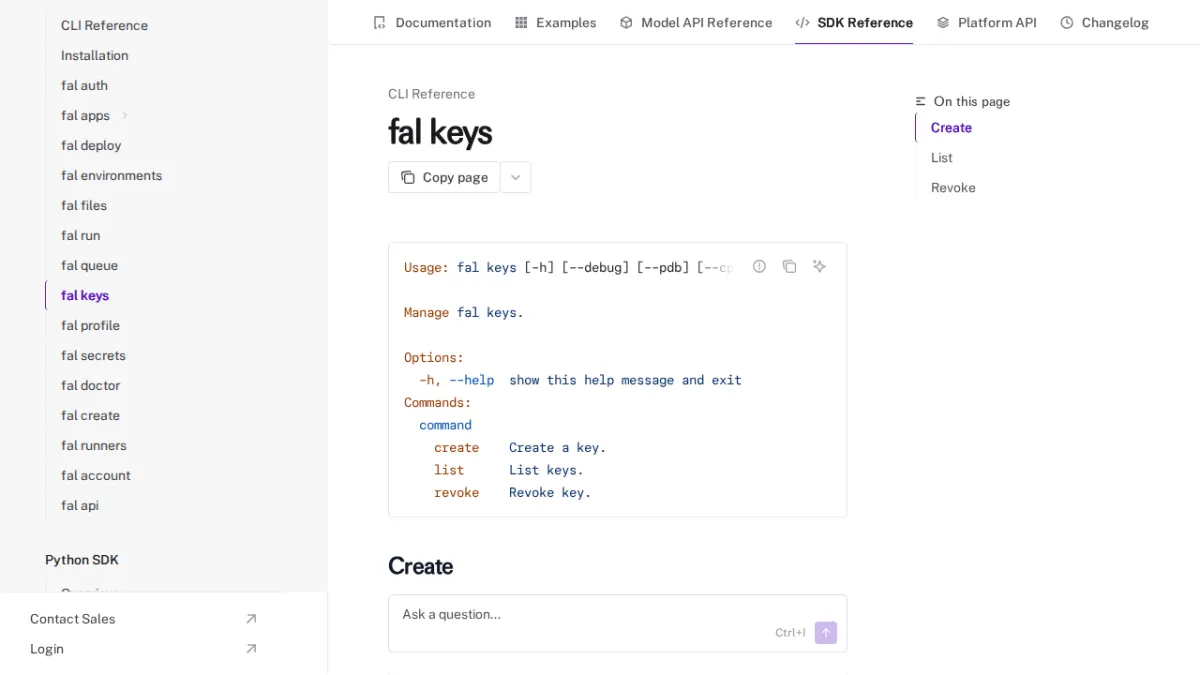Viewport: 1200px width, 675px height.
Task: Click the Examples tab grid icon
Action: tap(521, 22)
